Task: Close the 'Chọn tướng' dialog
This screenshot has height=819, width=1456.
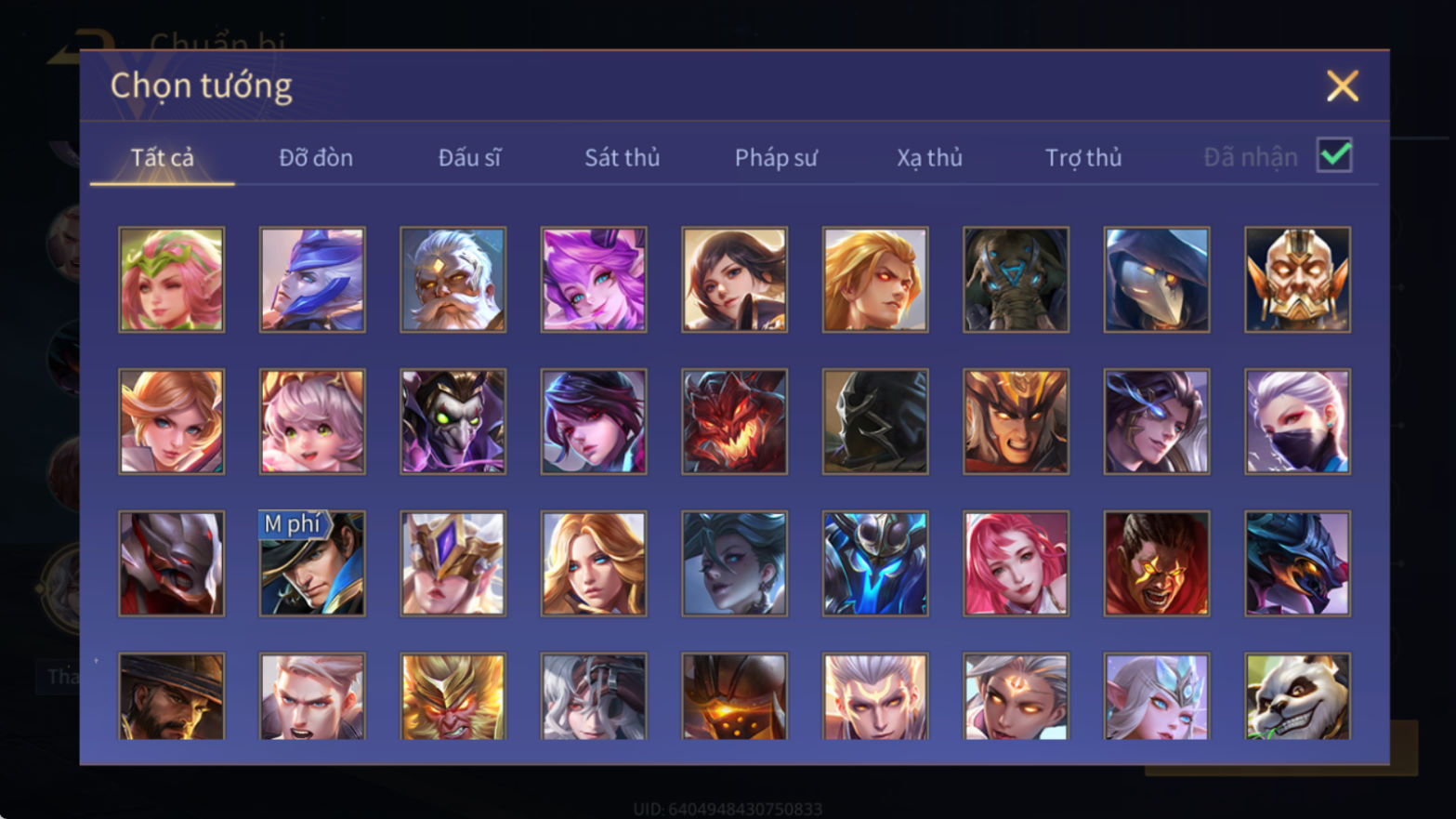Action: 1342,86
